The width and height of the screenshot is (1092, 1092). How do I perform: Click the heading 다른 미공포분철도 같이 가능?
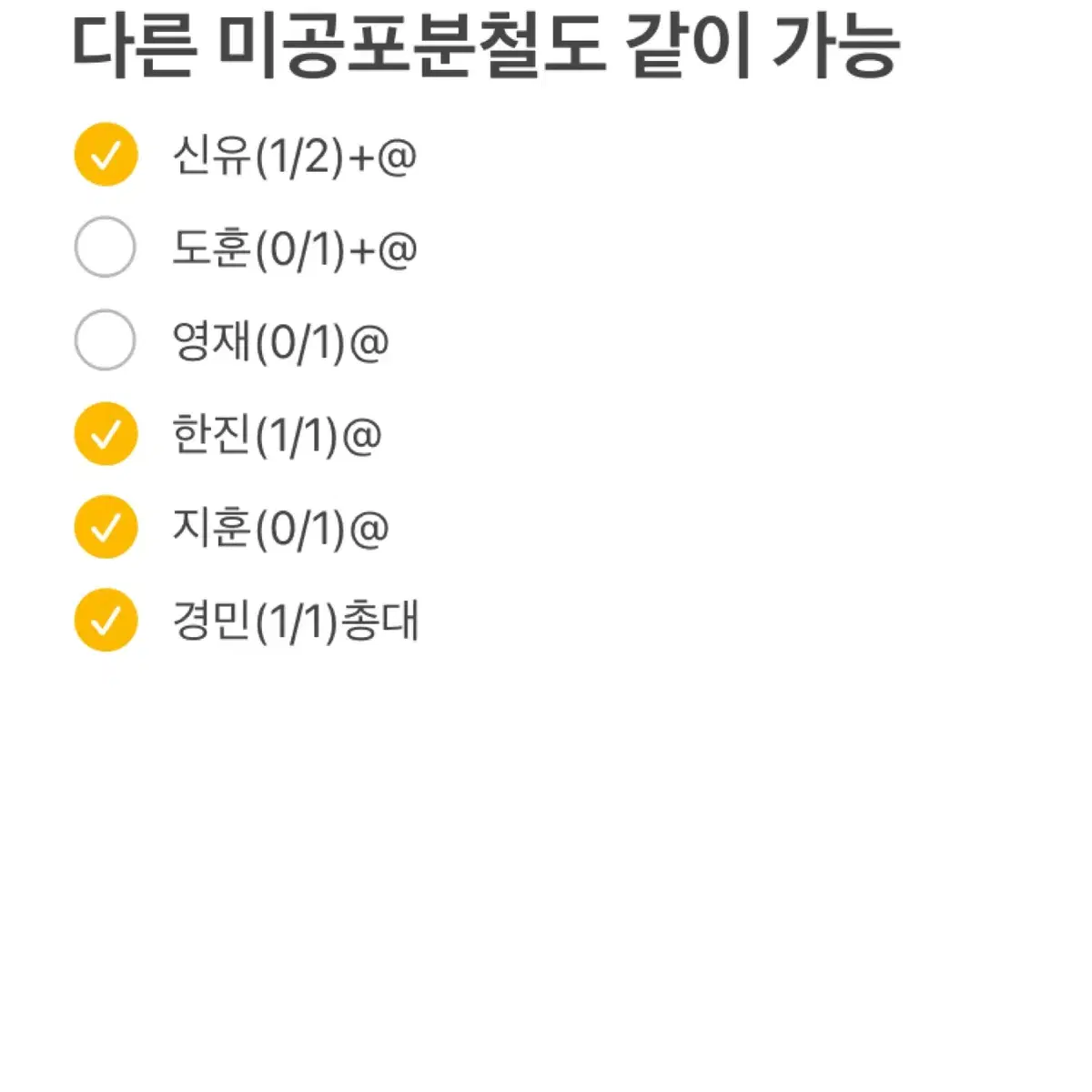(486, 45)
